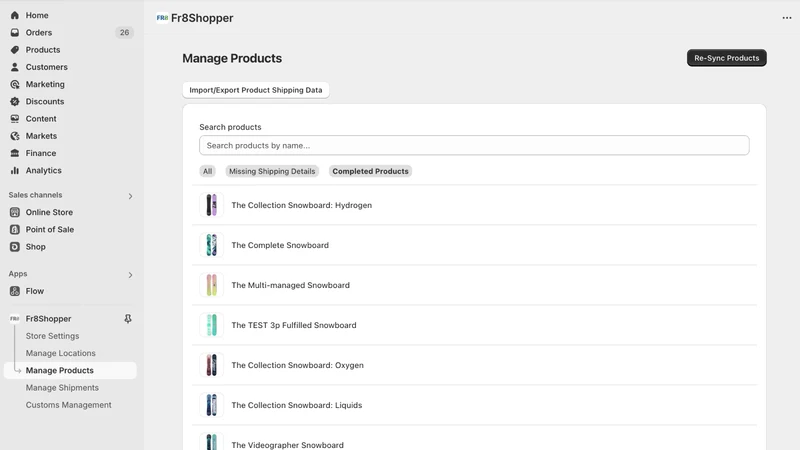Click the TEST 3p Fulfilled Snowboard thumbnail
The width and height of the screenshot is (800, 450).
coord(211,325)
